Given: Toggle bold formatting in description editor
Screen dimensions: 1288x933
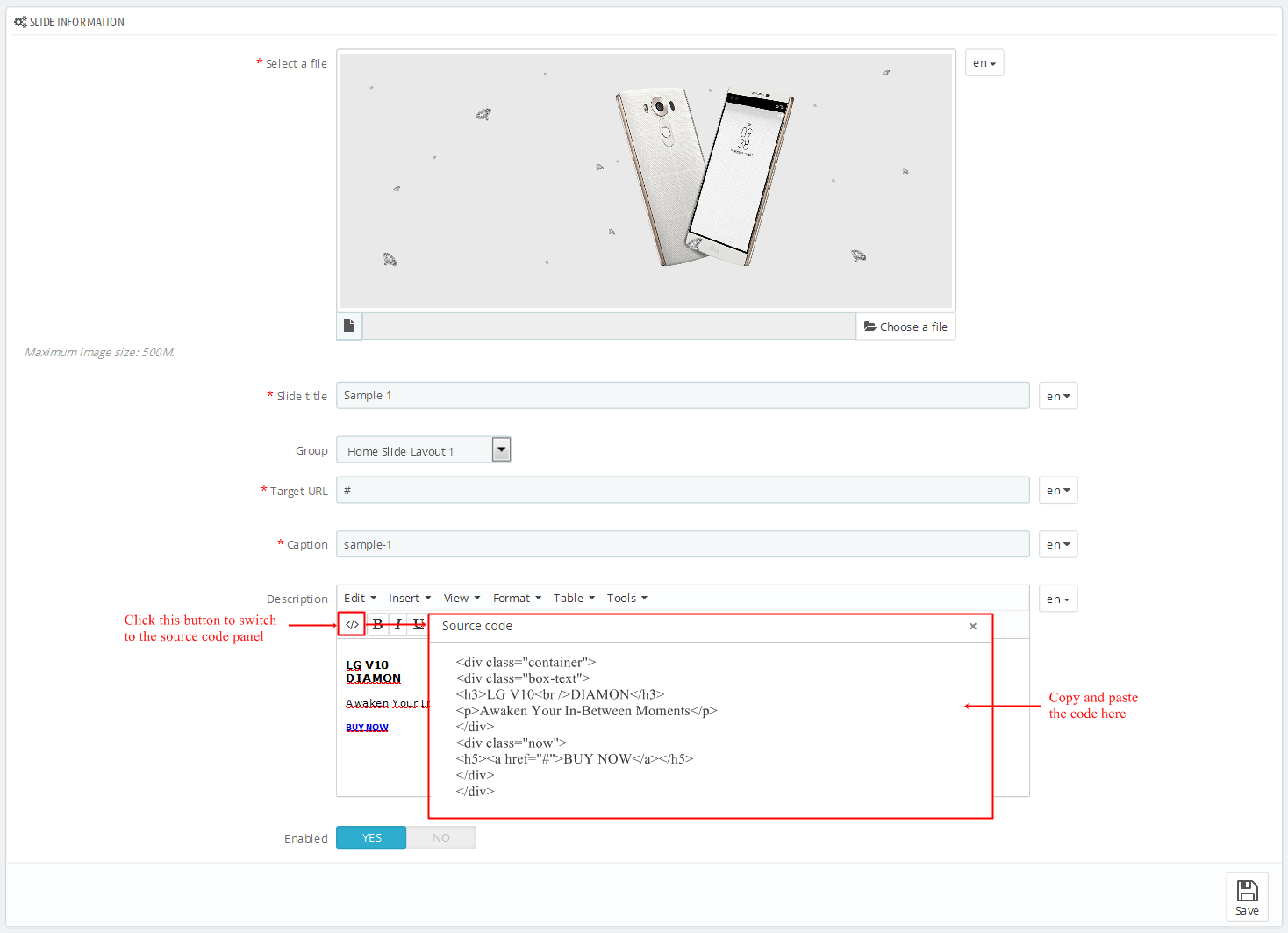Looking at the screenshot, I should click(377, 625).
